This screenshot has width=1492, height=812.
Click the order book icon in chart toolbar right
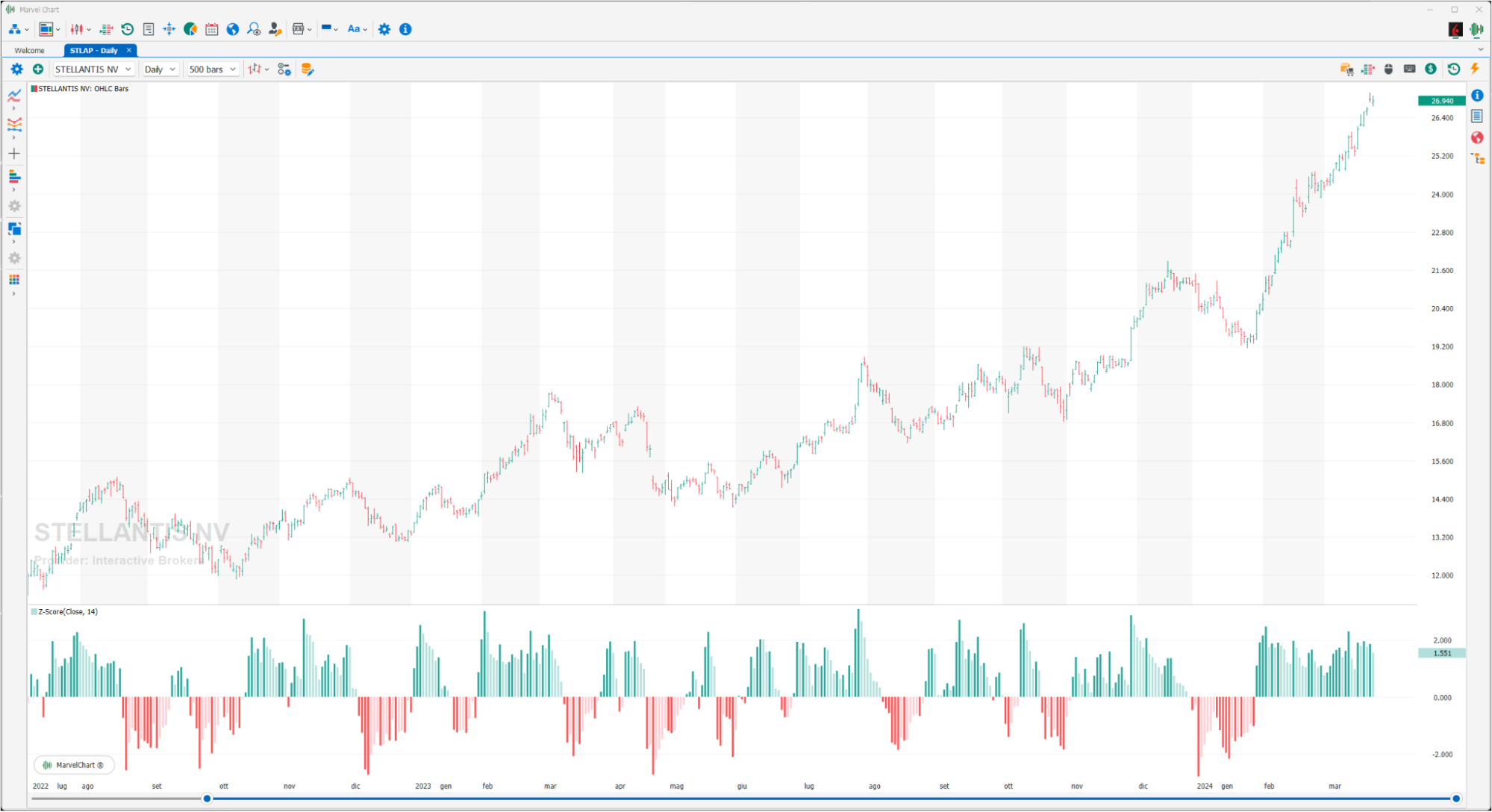pos(1368,69)
